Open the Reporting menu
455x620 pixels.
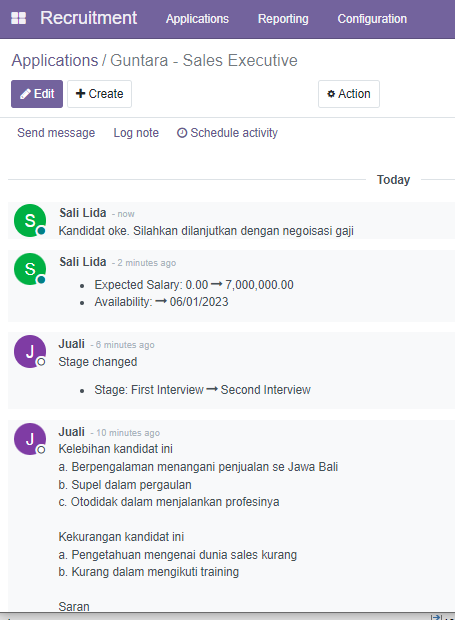283,19
